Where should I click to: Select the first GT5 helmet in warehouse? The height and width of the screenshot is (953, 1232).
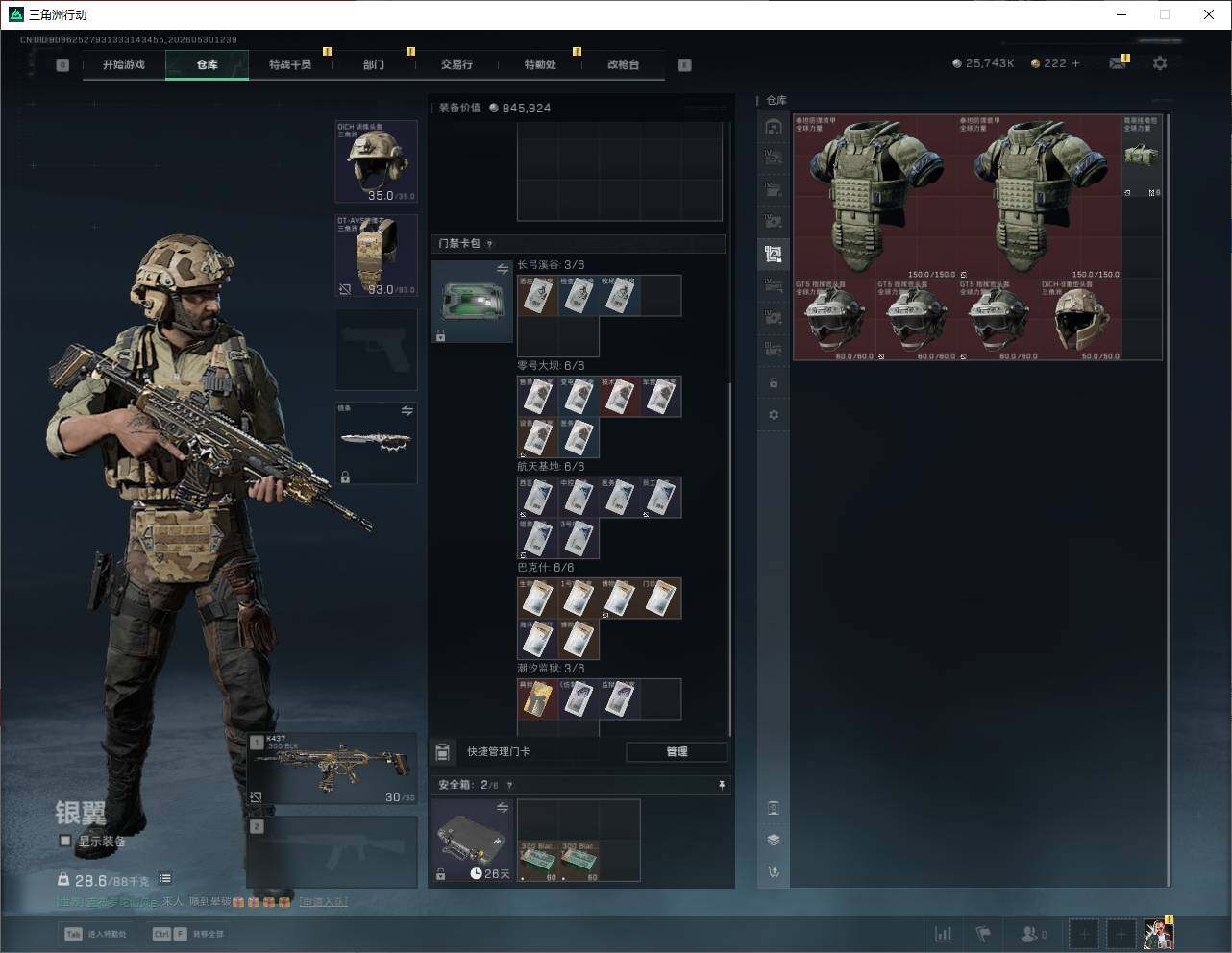pyautogui.click(x=834, y=321)
